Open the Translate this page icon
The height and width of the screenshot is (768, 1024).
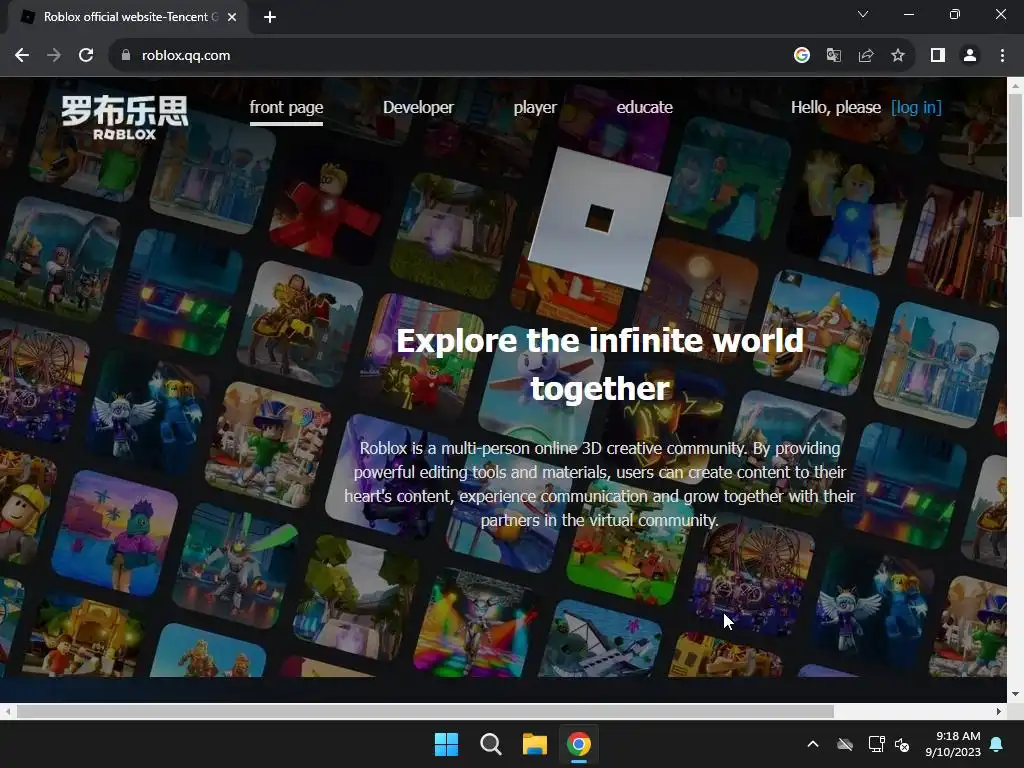pyautogui.click(x=834, y=56)
